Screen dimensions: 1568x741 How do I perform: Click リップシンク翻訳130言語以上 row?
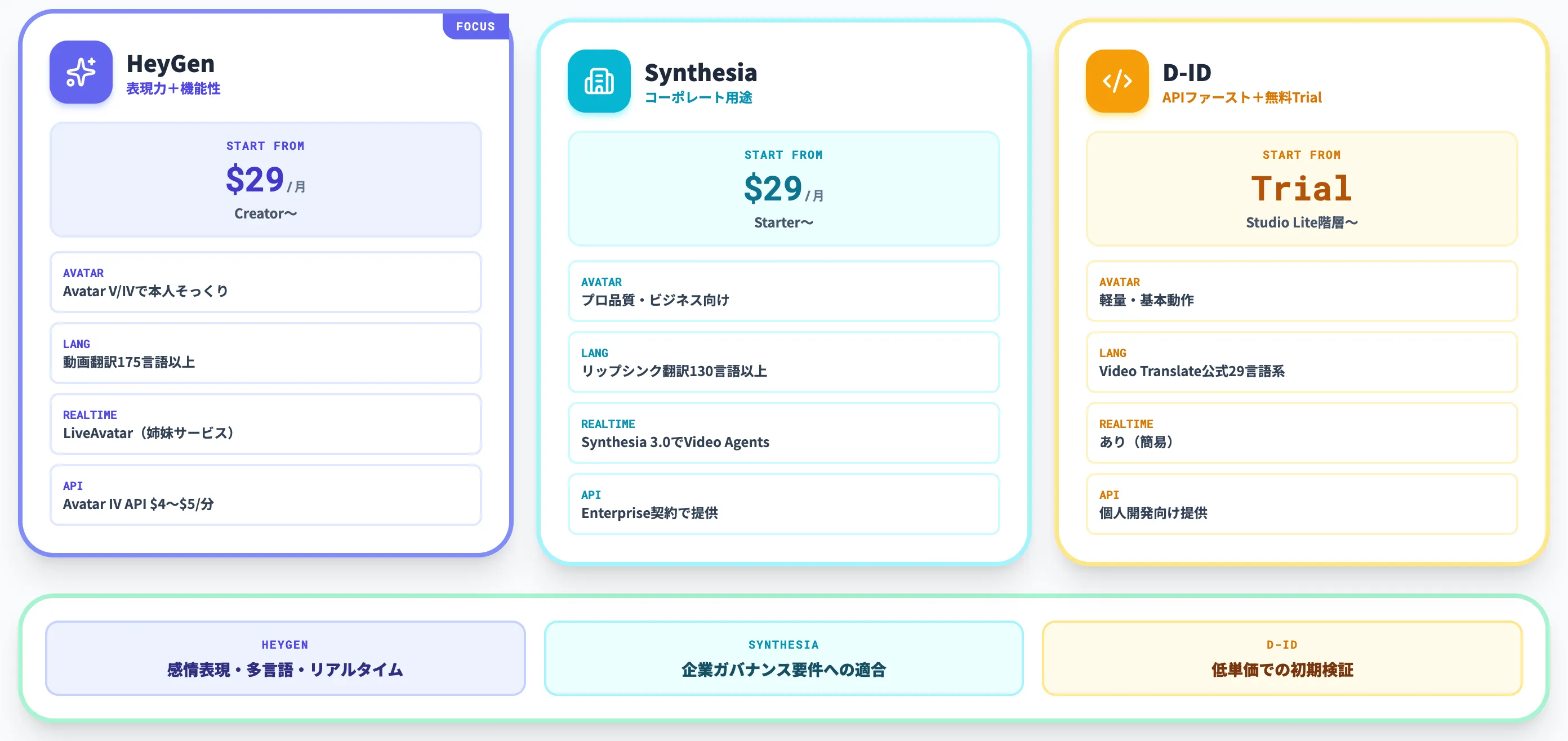[783, 363]
